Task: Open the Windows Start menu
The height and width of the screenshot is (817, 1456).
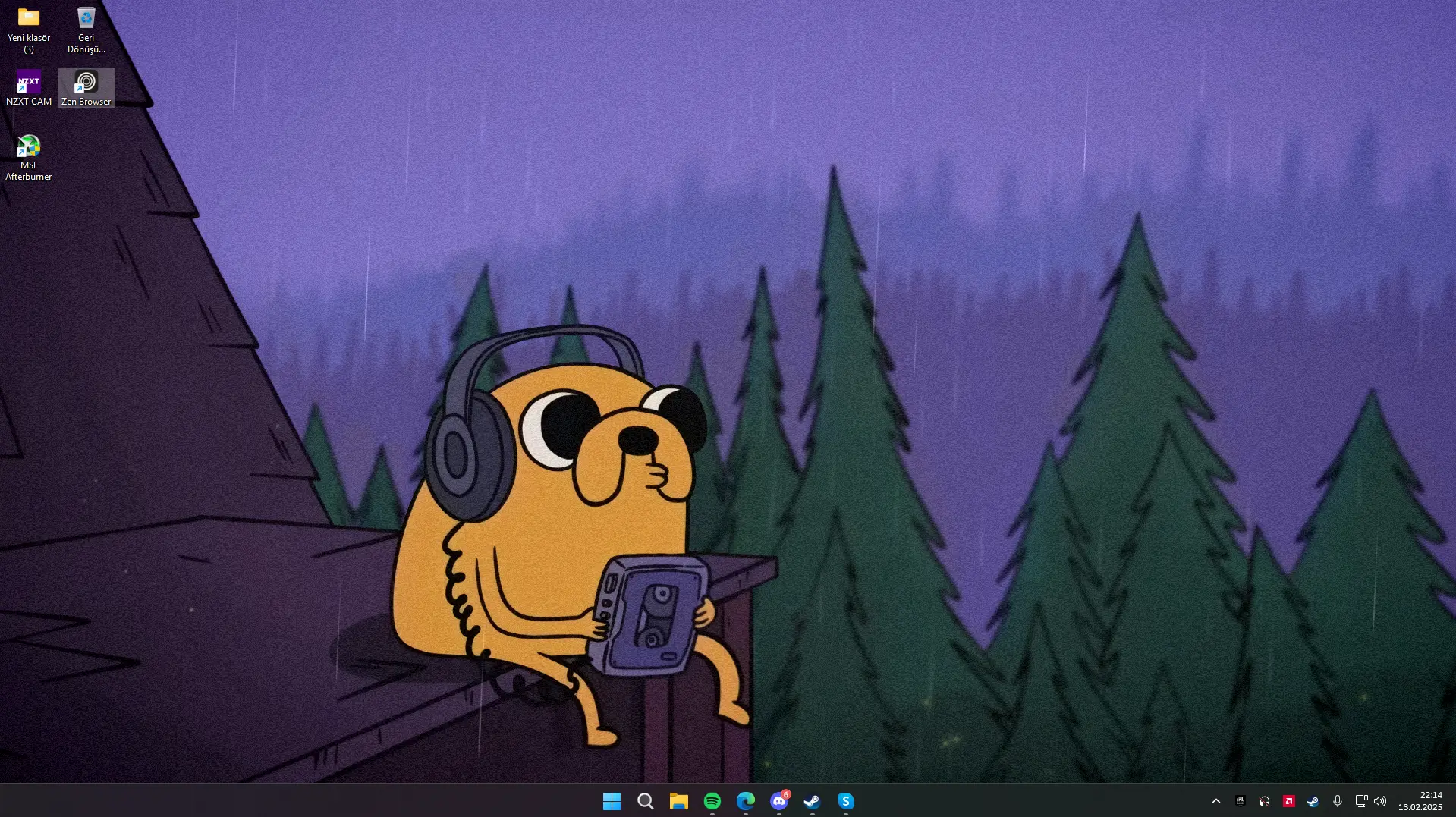Action: 612,801
